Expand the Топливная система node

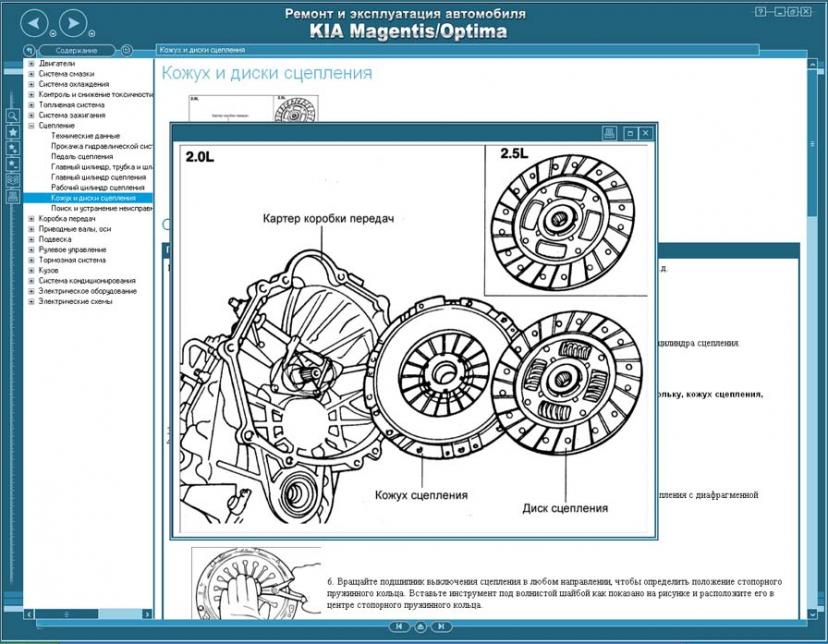point(31,105)
